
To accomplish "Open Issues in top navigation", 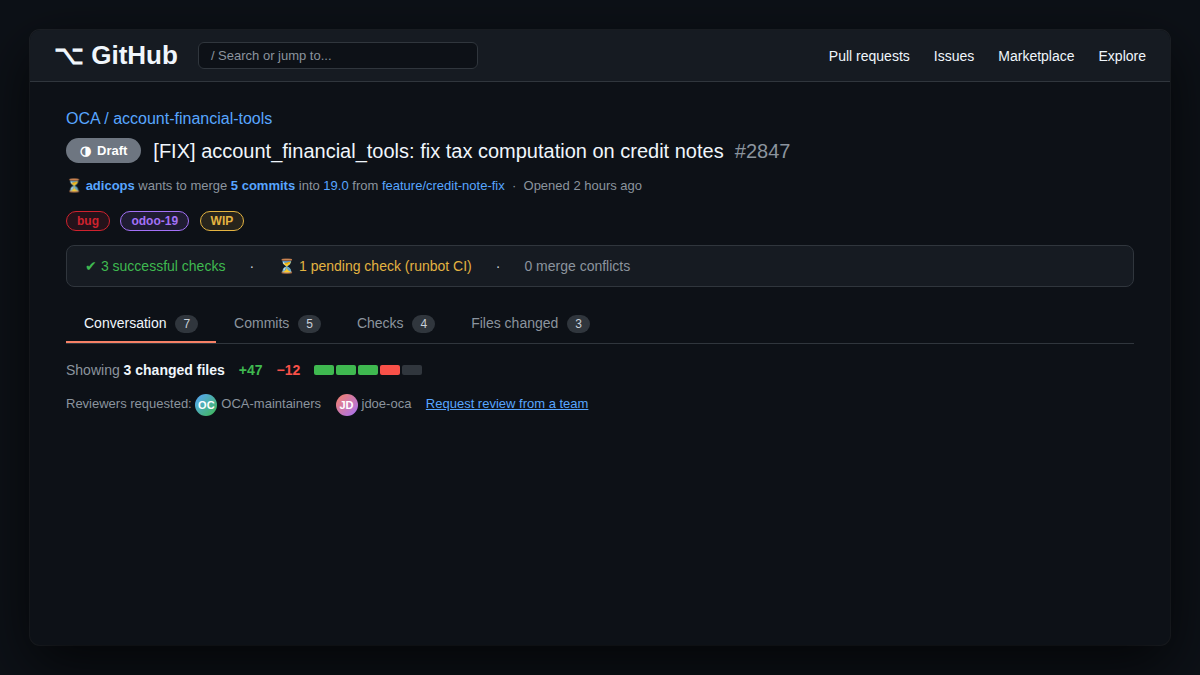I will tap(954, 56).
